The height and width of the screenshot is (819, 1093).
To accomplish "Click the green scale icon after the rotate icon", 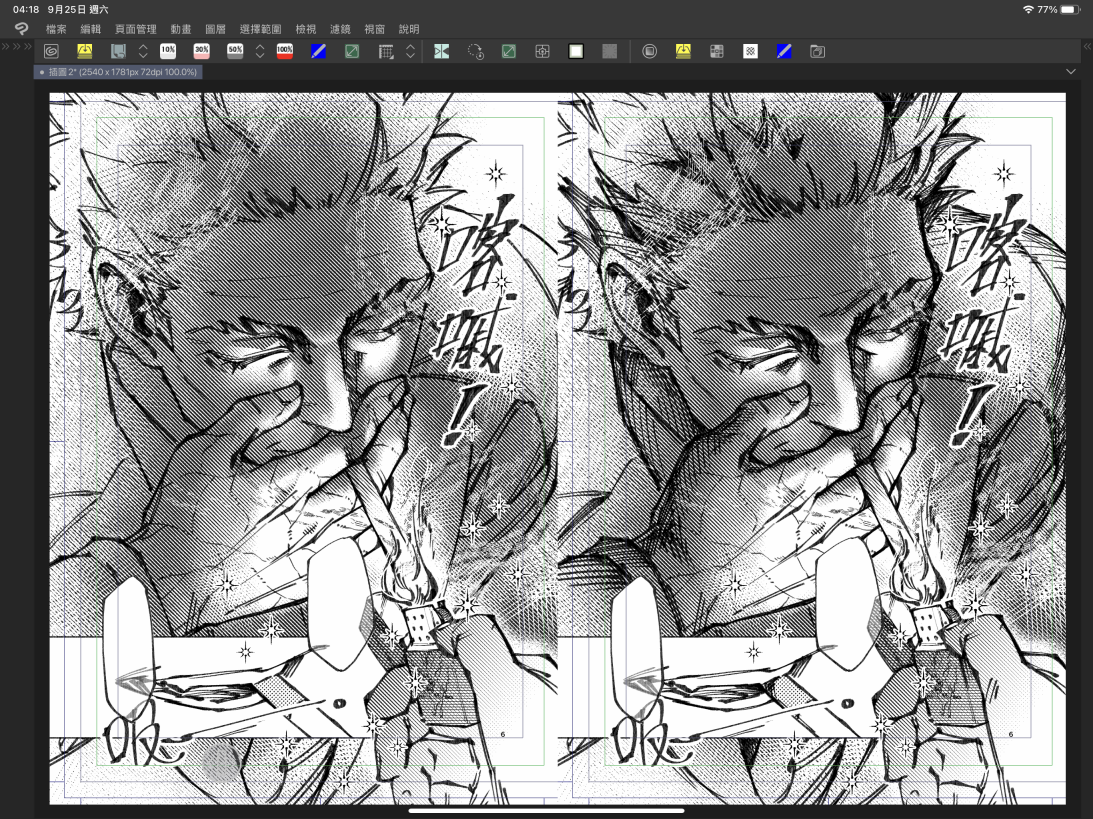I will pos(509,52).
